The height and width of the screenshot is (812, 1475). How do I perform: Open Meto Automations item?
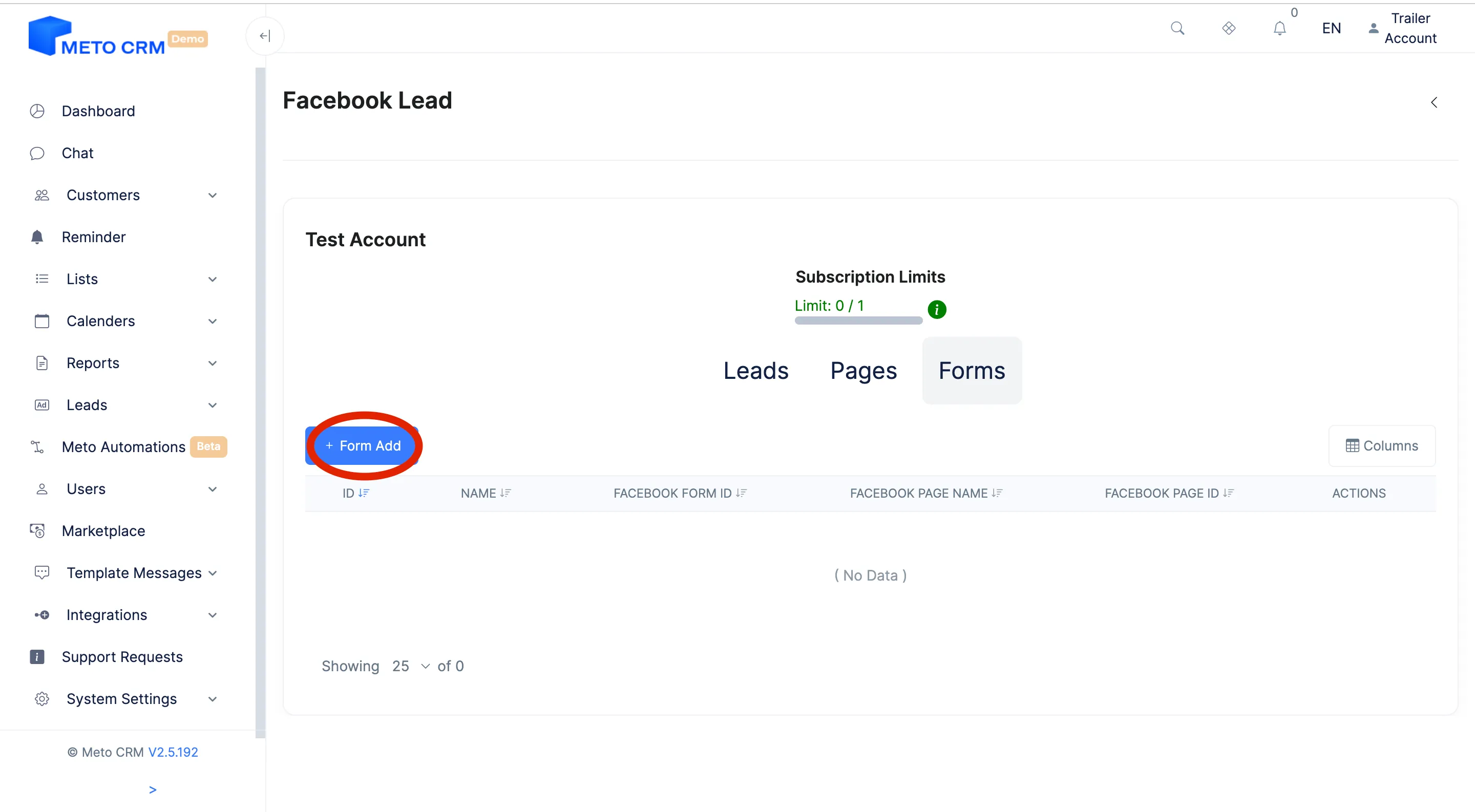tap(123, 447)
